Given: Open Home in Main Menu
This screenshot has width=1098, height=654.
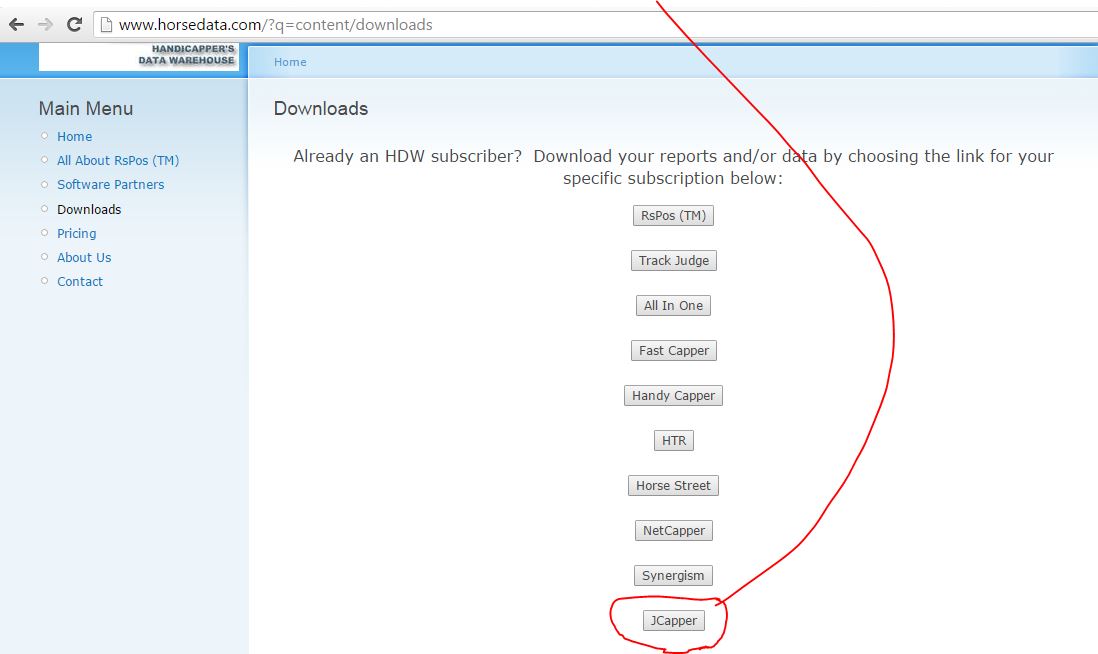Looking at the screenshot, I should 74,137.
